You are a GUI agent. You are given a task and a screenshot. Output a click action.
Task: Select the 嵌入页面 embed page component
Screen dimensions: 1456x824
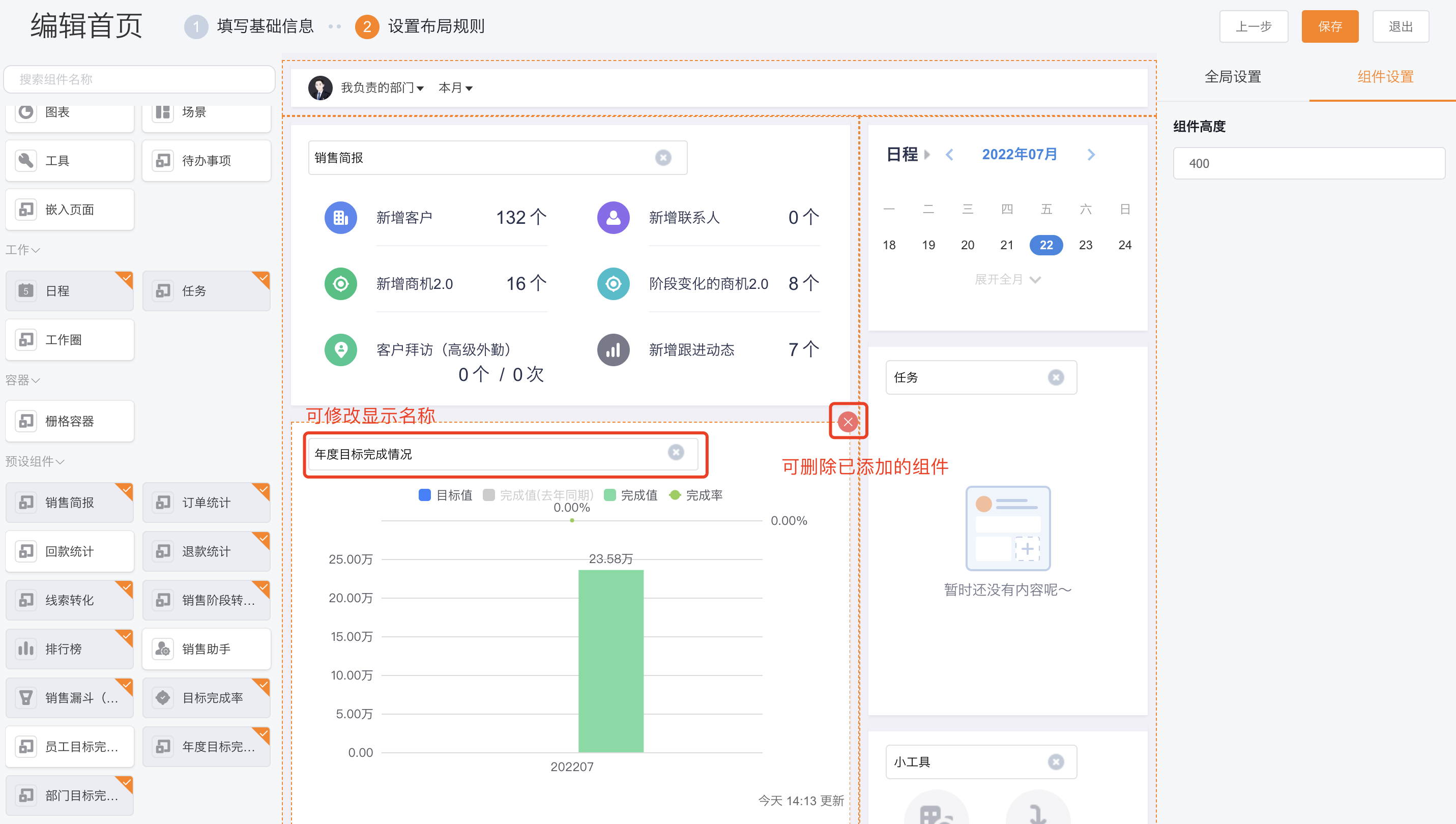pos(70,210)
